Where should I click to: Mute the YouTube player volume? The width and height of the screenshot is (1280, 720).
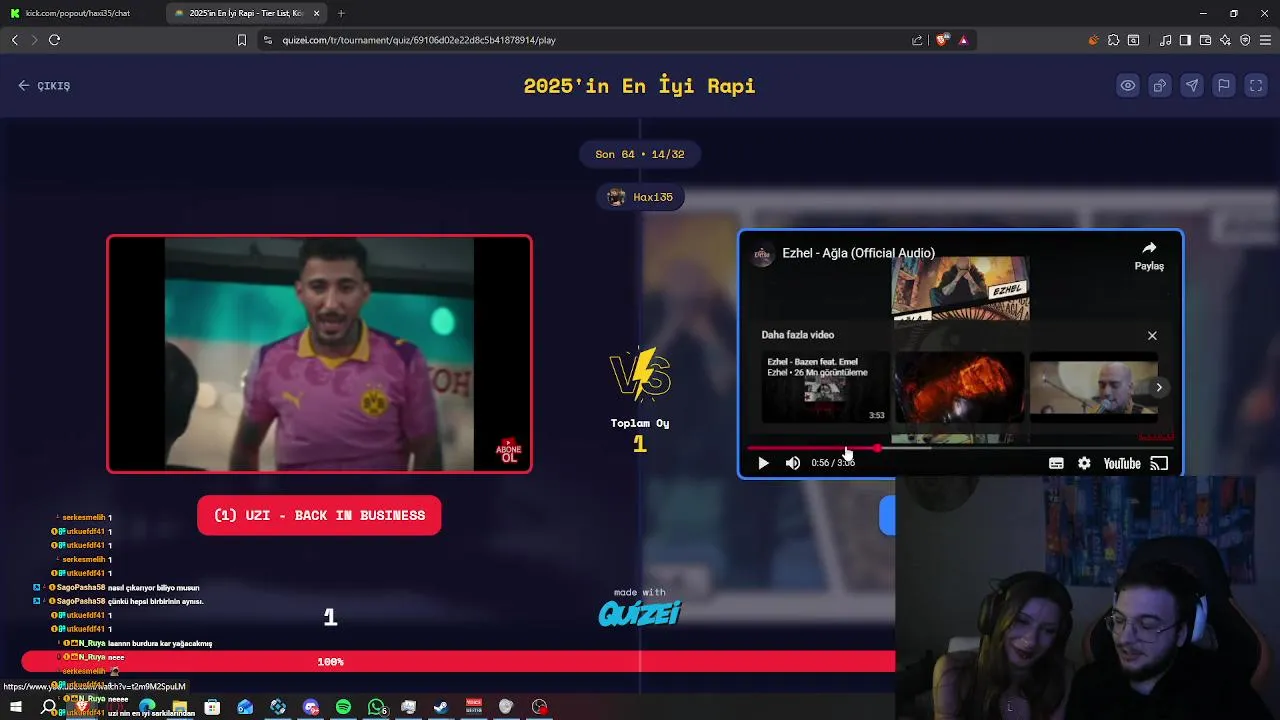(x=793, y=463)
